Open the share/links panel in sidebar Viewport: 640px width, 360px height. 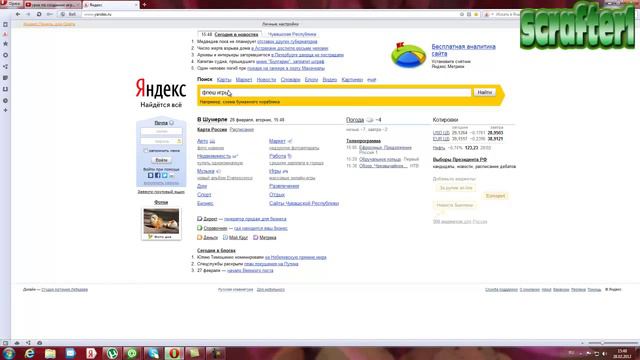click(5, 67)
